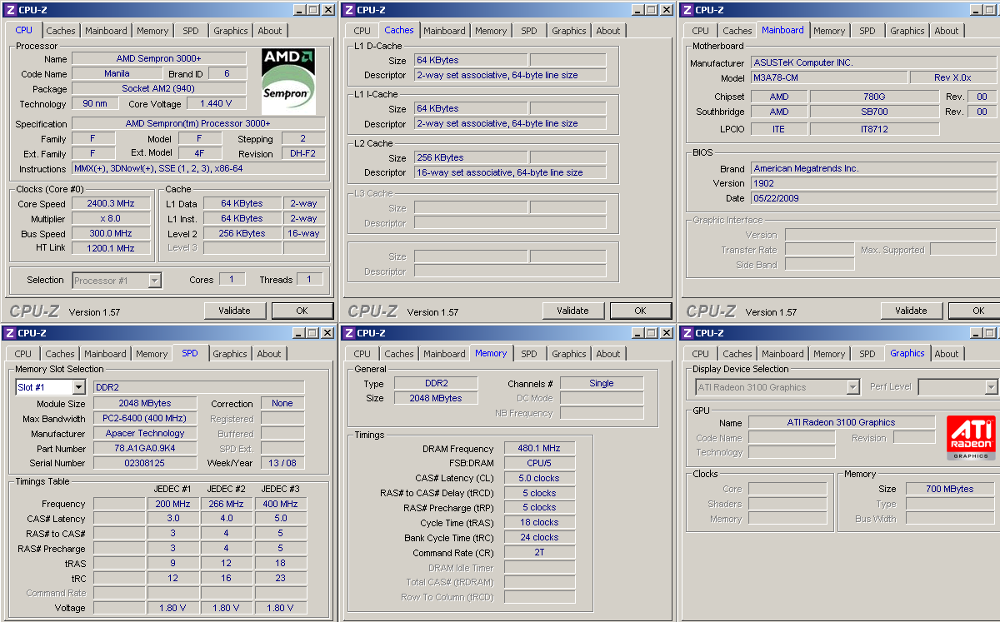Open Caches tab in ATI Radeon GPU window
The height and width of the screenshot is (622, 1000).
[x=737, y=353]
